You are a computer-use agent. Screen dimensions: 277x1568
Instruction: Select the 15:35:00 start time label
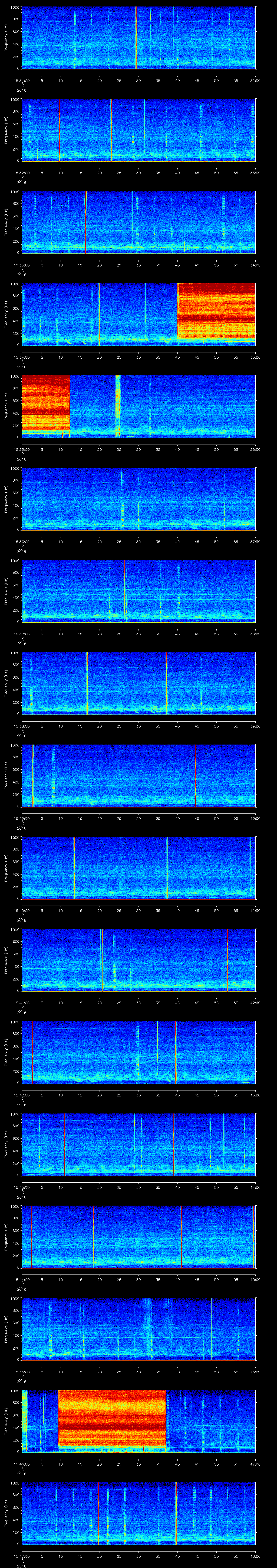pos(22,449)
